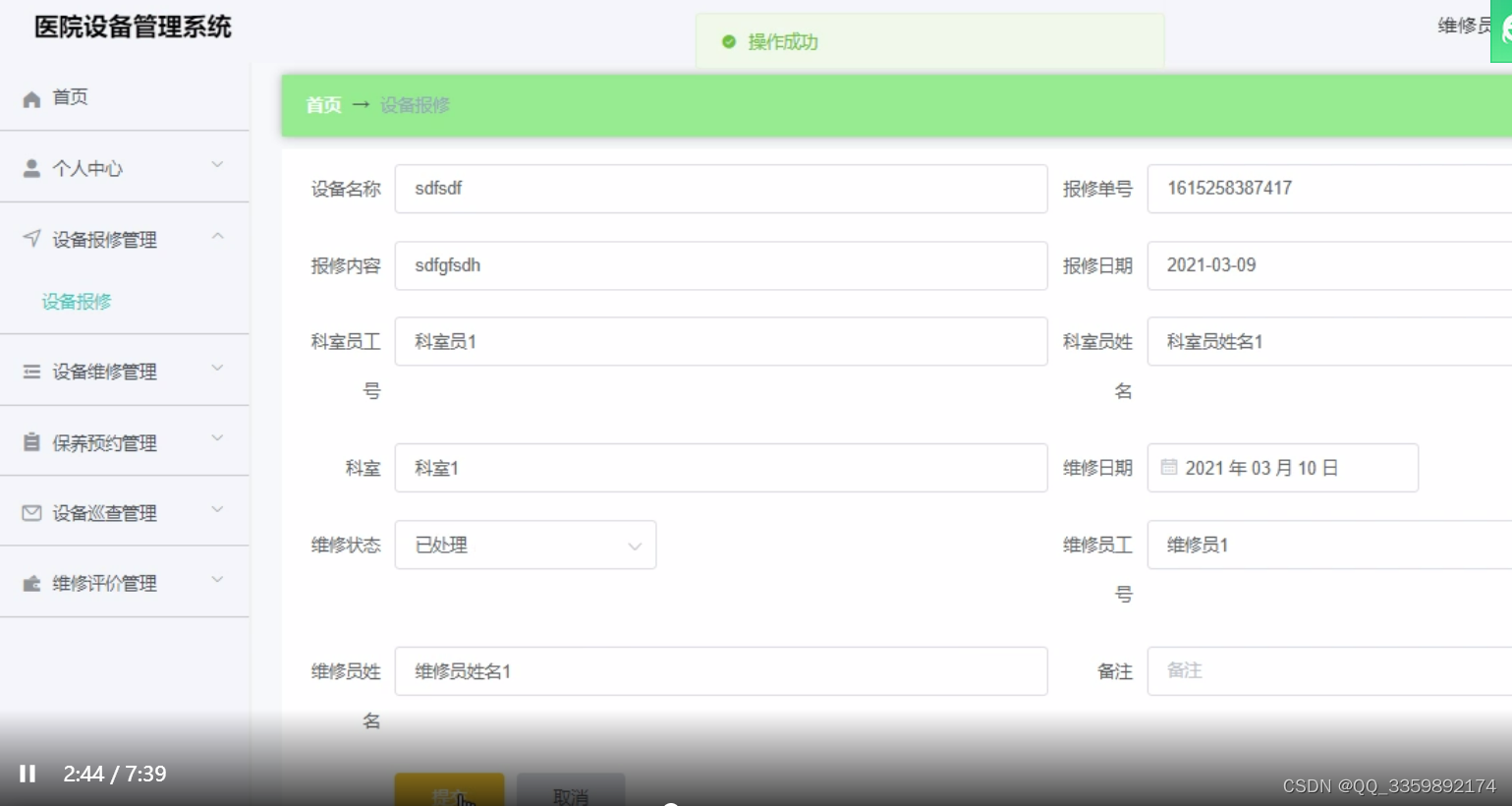Screen dimensions: 1512x806
Task: Click the paper-plane icon beside 设备报修管理
Action: point(31,238)
